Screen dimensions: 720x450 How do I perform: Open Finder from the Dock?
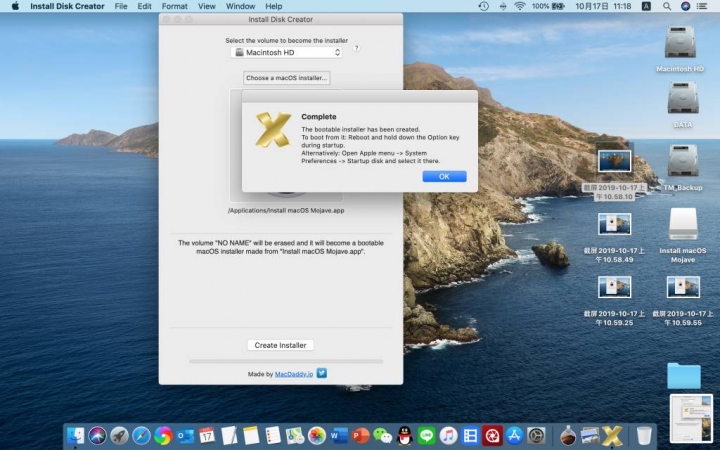[75, 435]
